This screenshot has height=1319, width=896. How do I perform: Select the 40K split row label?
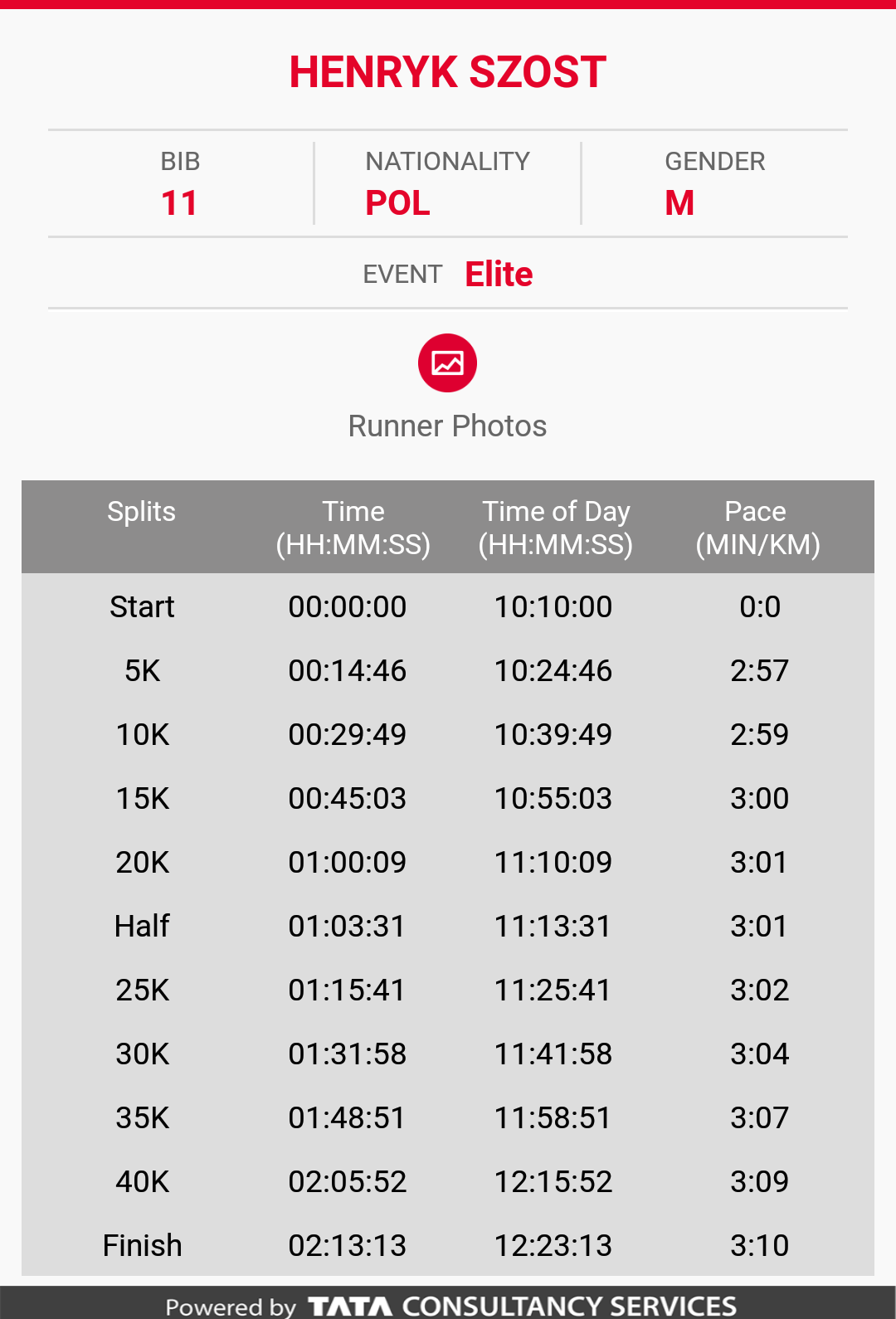tap(142, 1181)
